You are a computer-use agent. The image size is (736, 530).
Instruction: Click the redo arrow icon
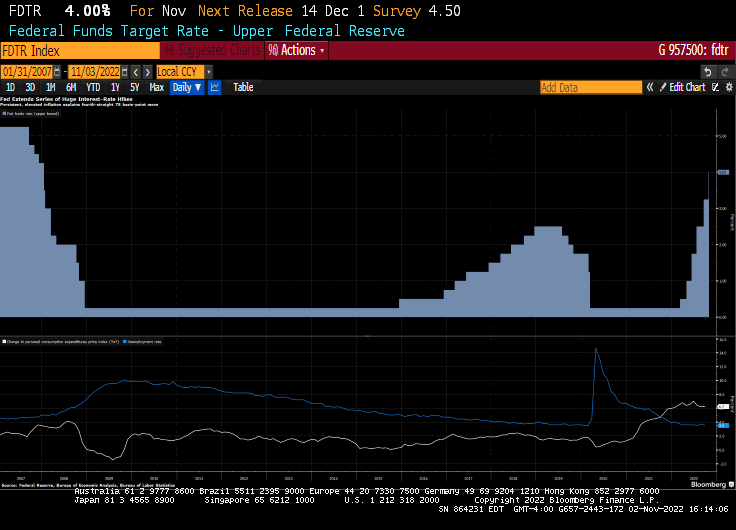pyautogui.click(x=725, y=71)
